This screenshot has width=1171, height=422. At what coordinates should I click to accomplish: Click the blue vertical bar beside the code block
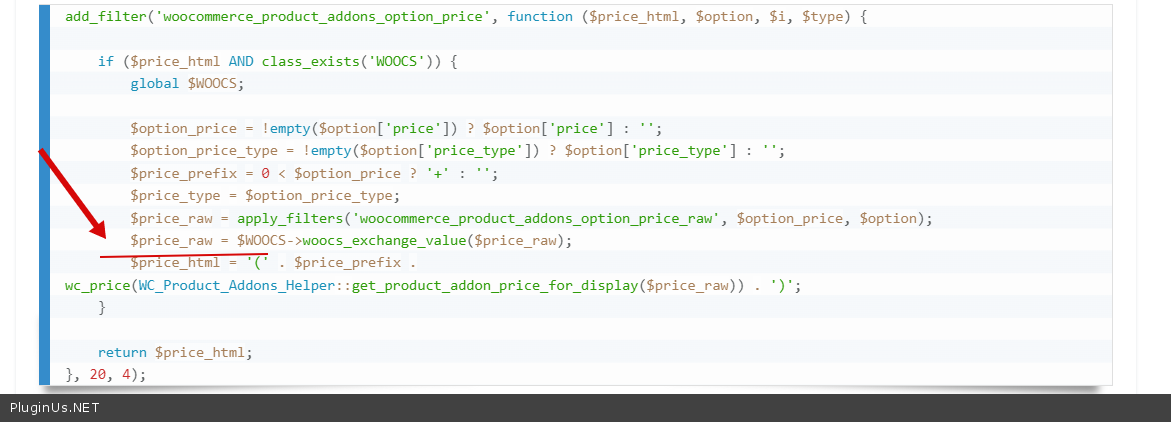[x=44, y=194]
